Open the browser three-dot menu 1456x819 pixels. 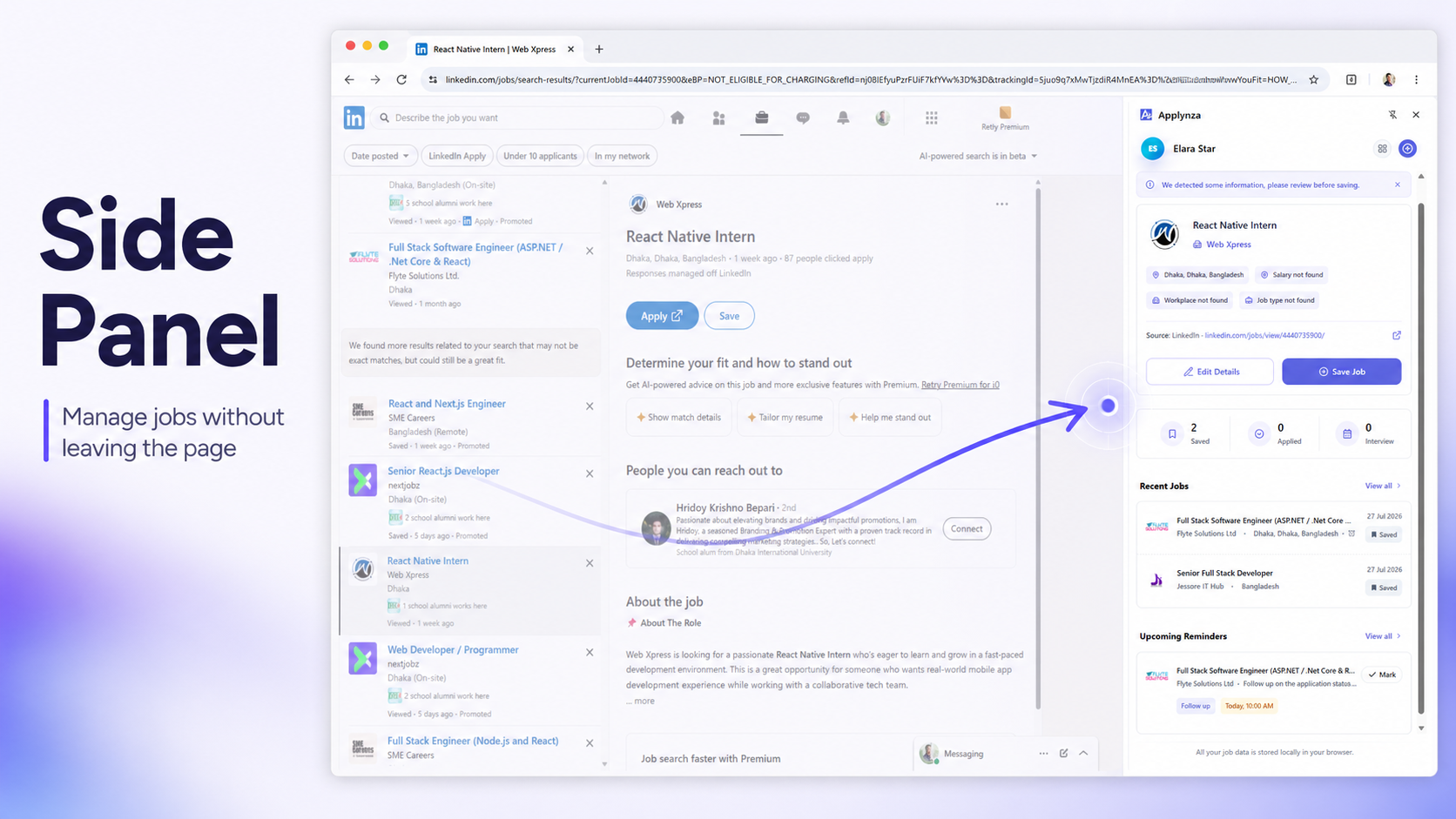pos(1416,79)
